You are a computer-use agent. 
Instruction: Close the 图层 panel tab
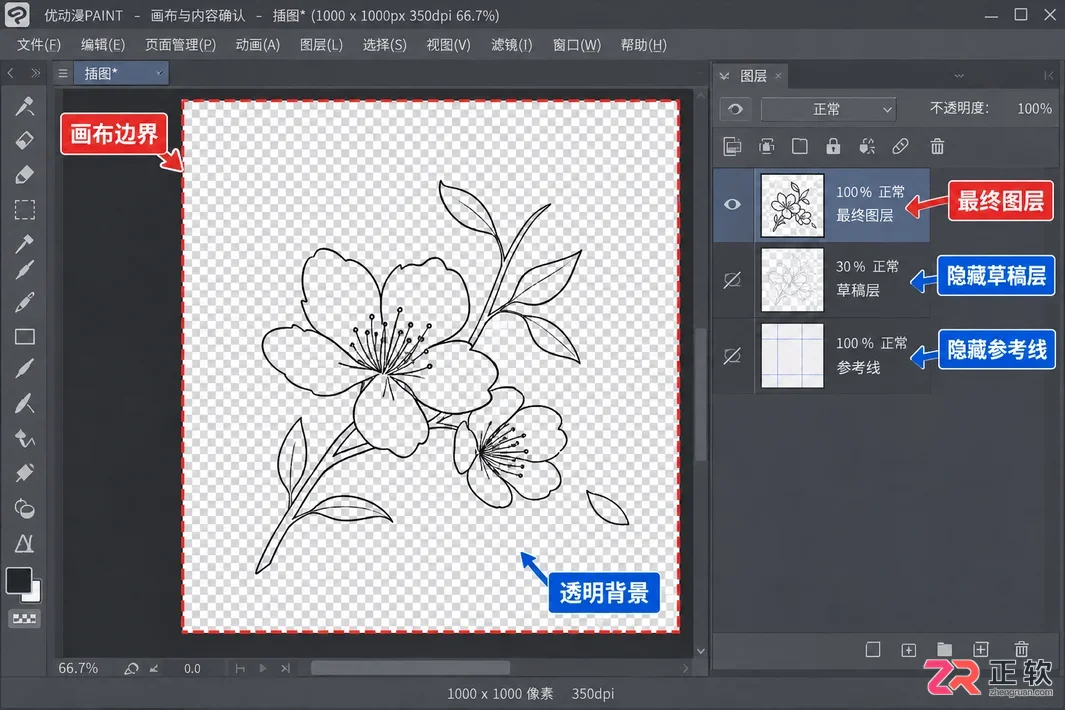pyautogui.click(x=778, y=75)
